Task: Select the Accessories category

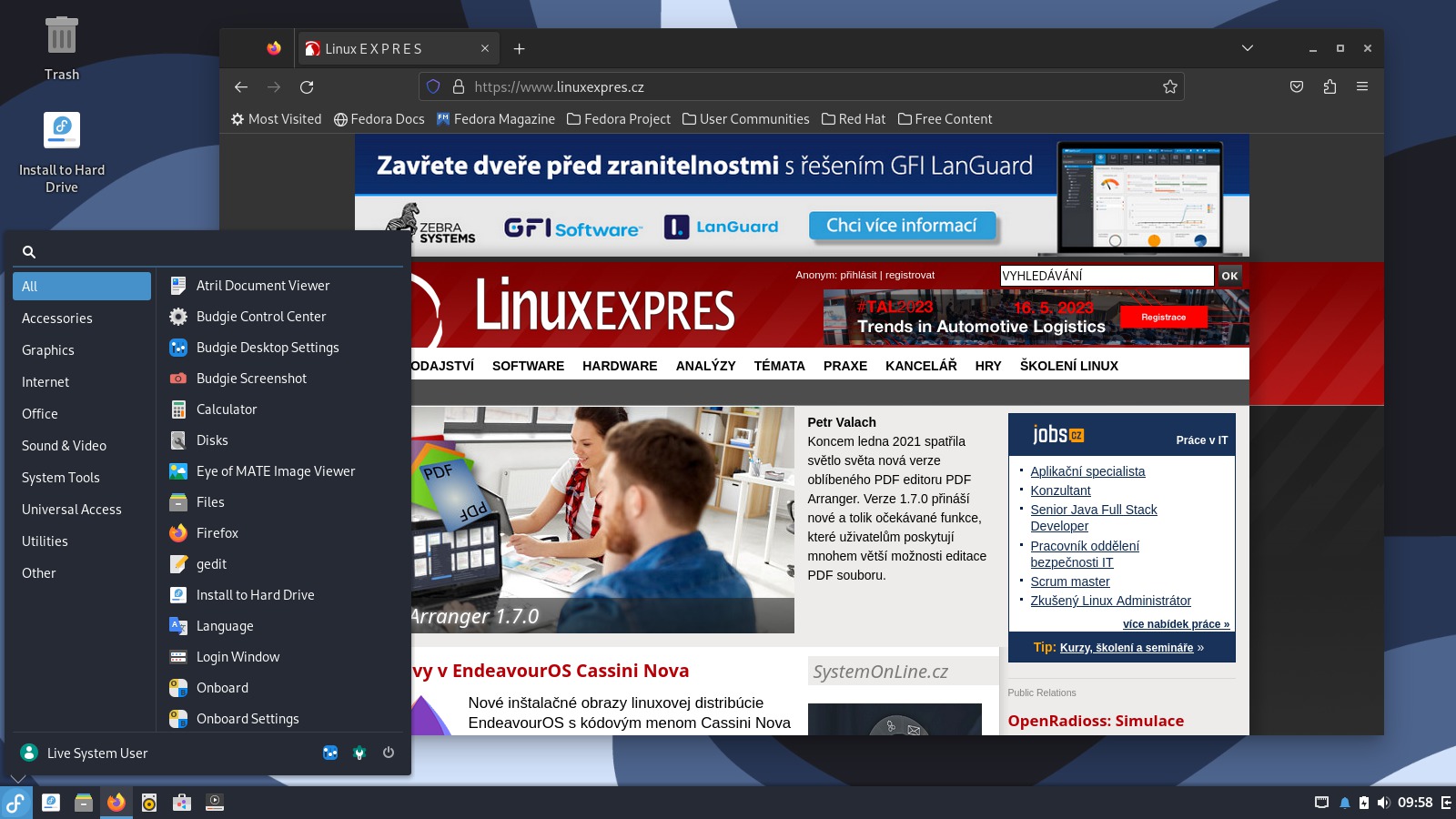Action: [x=82, y=318]
